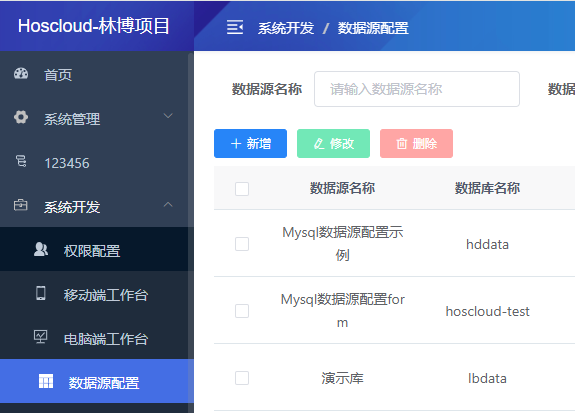This screenshot has width=575, height=413.
Task: Click the phone icon beside 移动端工作台
Action: [x=41, y=293]
